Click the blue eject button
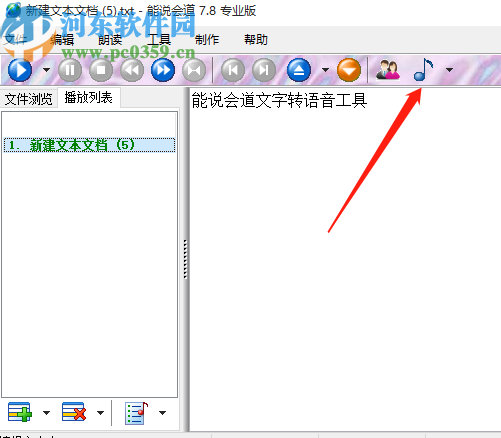 point(299,70)
